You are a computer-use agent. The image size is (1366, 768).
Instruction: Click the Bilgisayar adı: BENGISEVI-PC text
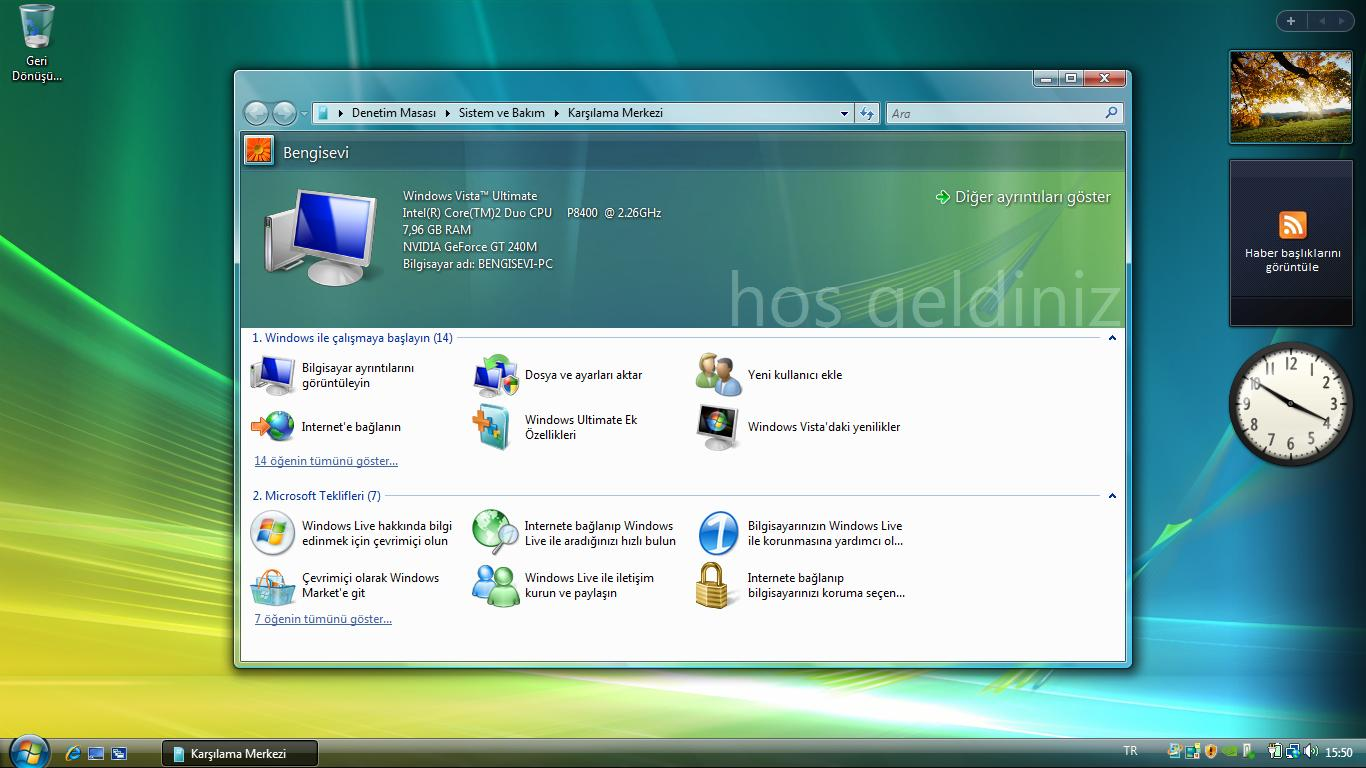coord(478,264)
